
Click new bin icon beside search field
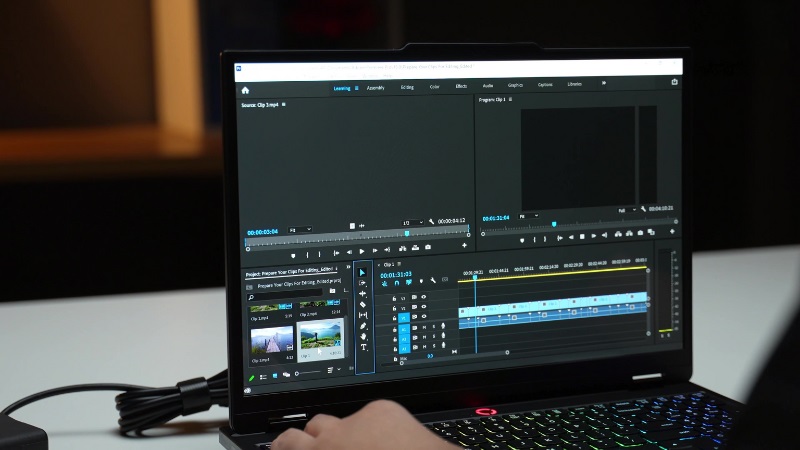(333, 291)
